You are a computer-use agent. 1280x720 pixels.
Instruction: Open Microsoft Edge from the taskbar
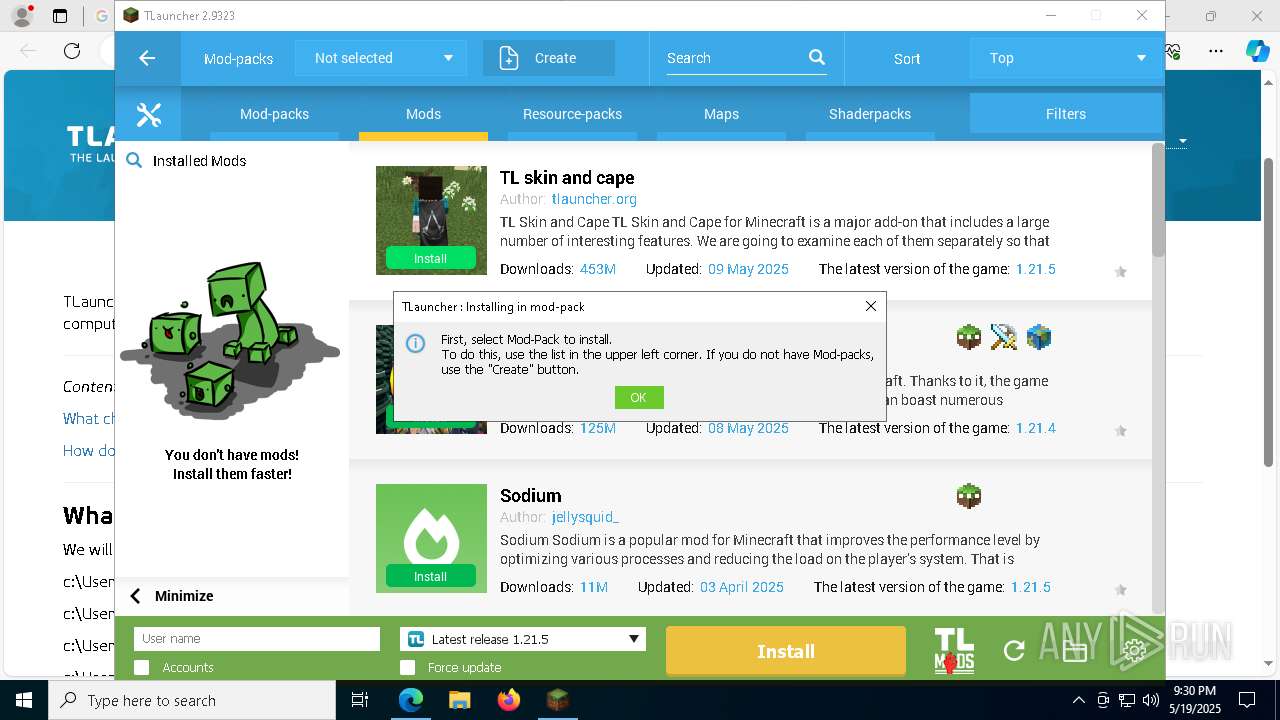411,700
